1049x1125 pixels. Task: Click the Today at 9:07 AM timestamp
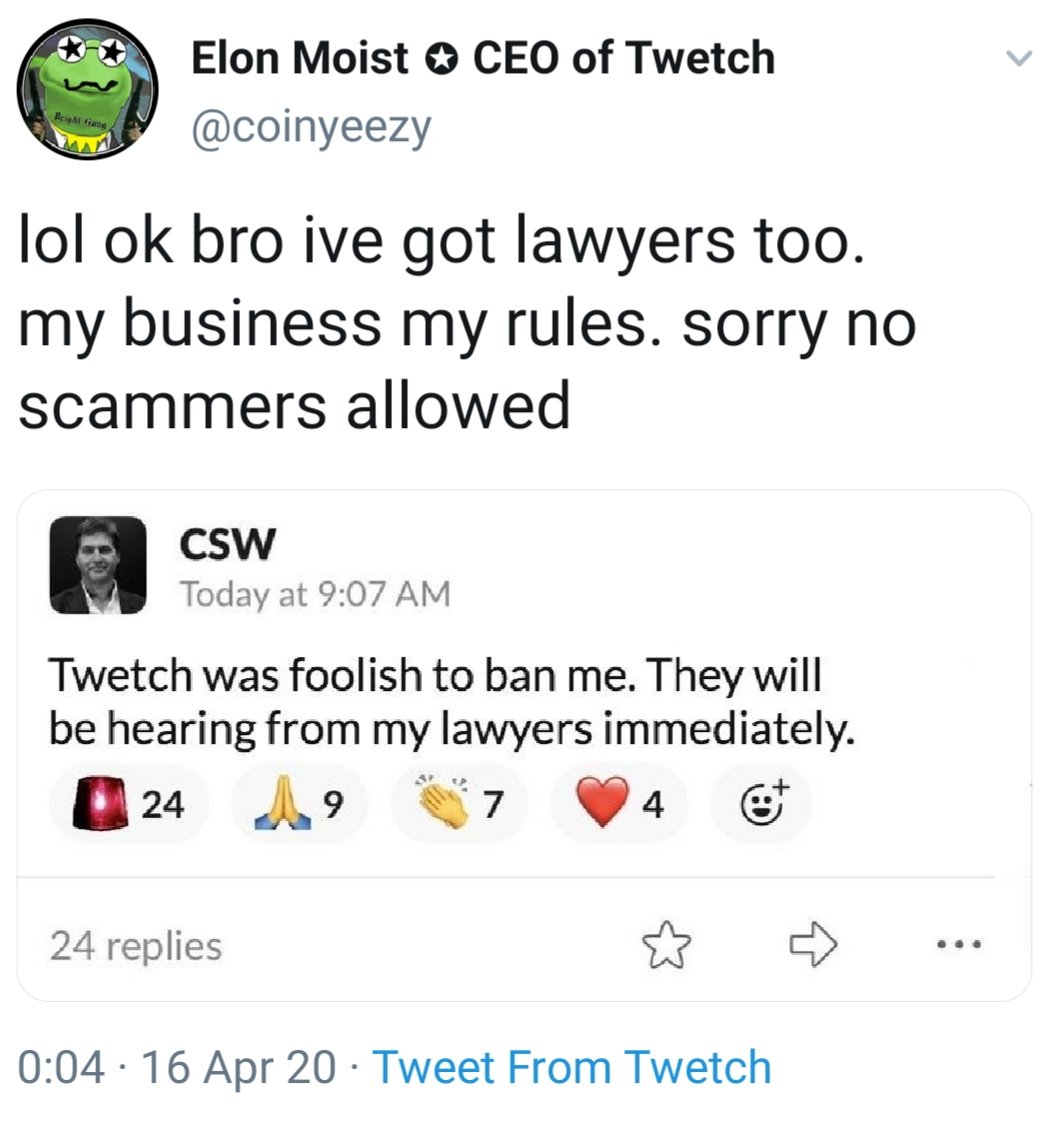coord(315,593)
